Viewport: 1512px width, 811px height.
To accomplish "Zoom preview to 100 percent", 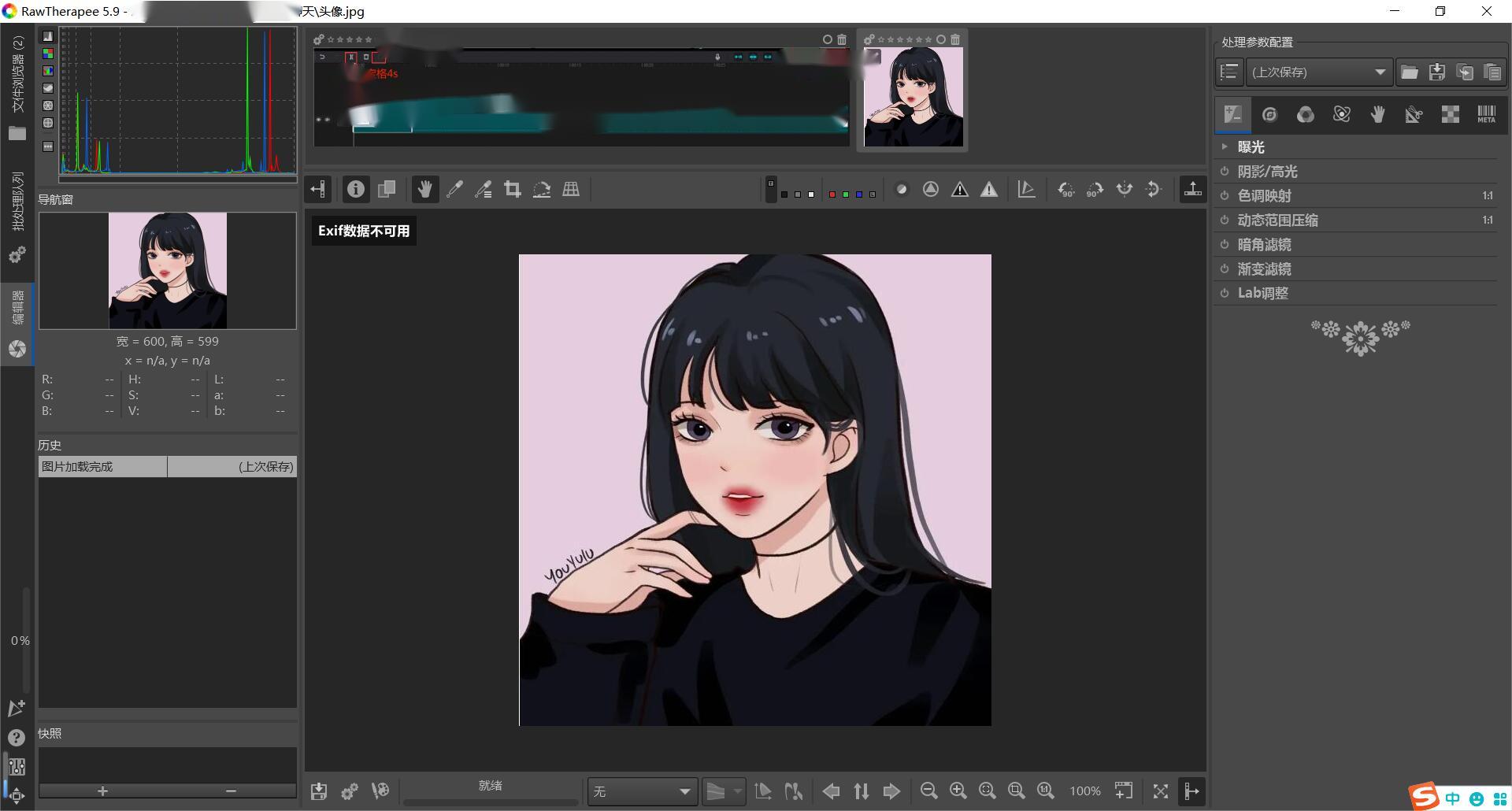I will (1046, 791).
